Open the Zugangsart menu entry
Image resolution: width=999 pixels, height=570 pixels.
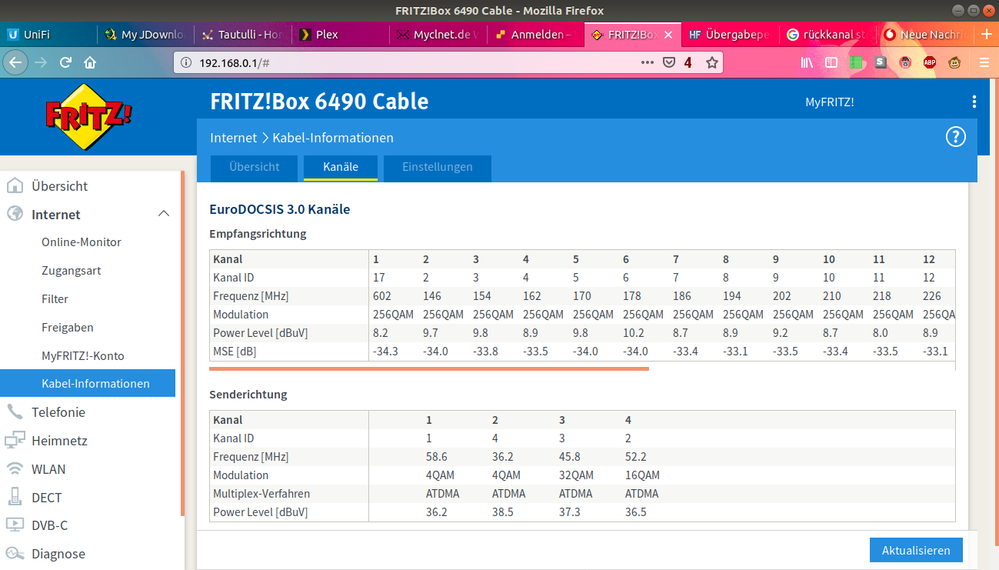click(x=71, y=271)
